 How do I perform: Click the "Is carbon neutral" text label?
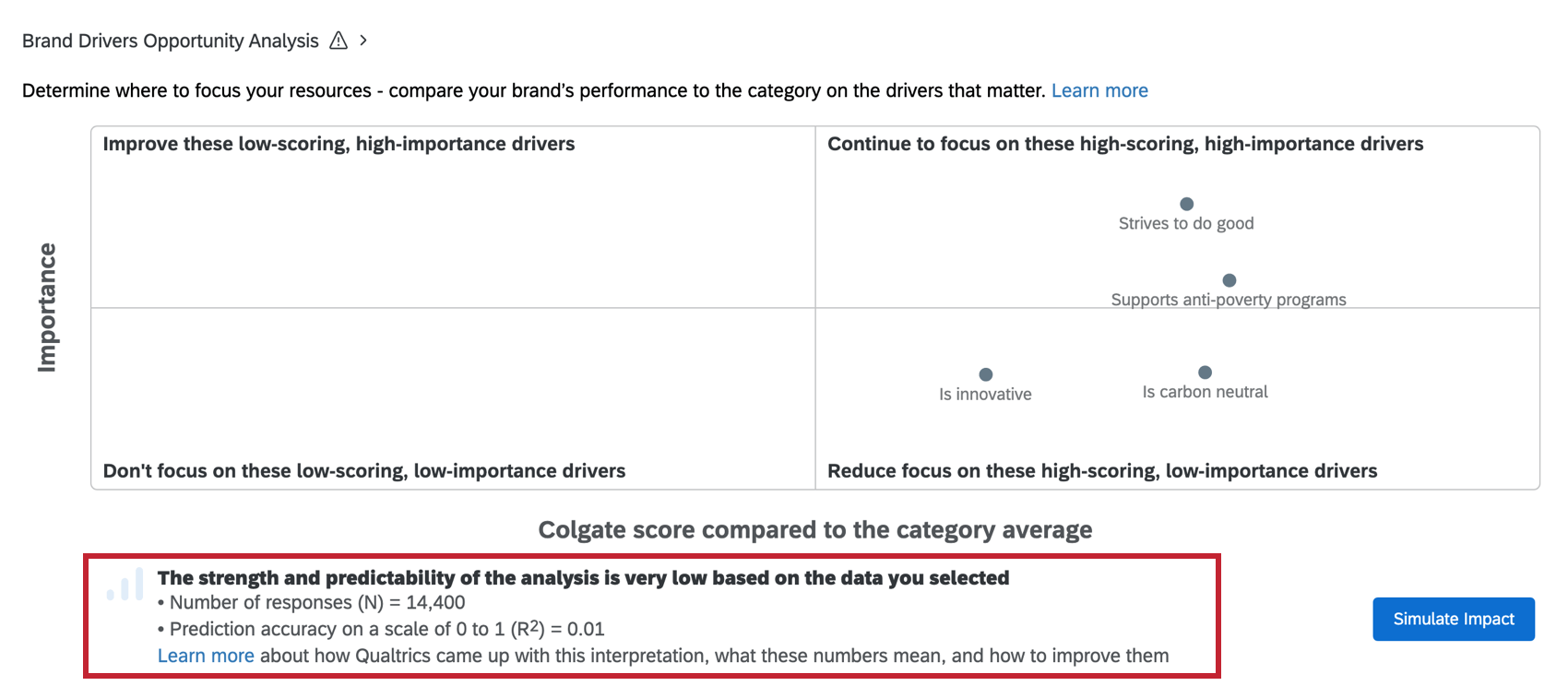point(1206,391)
